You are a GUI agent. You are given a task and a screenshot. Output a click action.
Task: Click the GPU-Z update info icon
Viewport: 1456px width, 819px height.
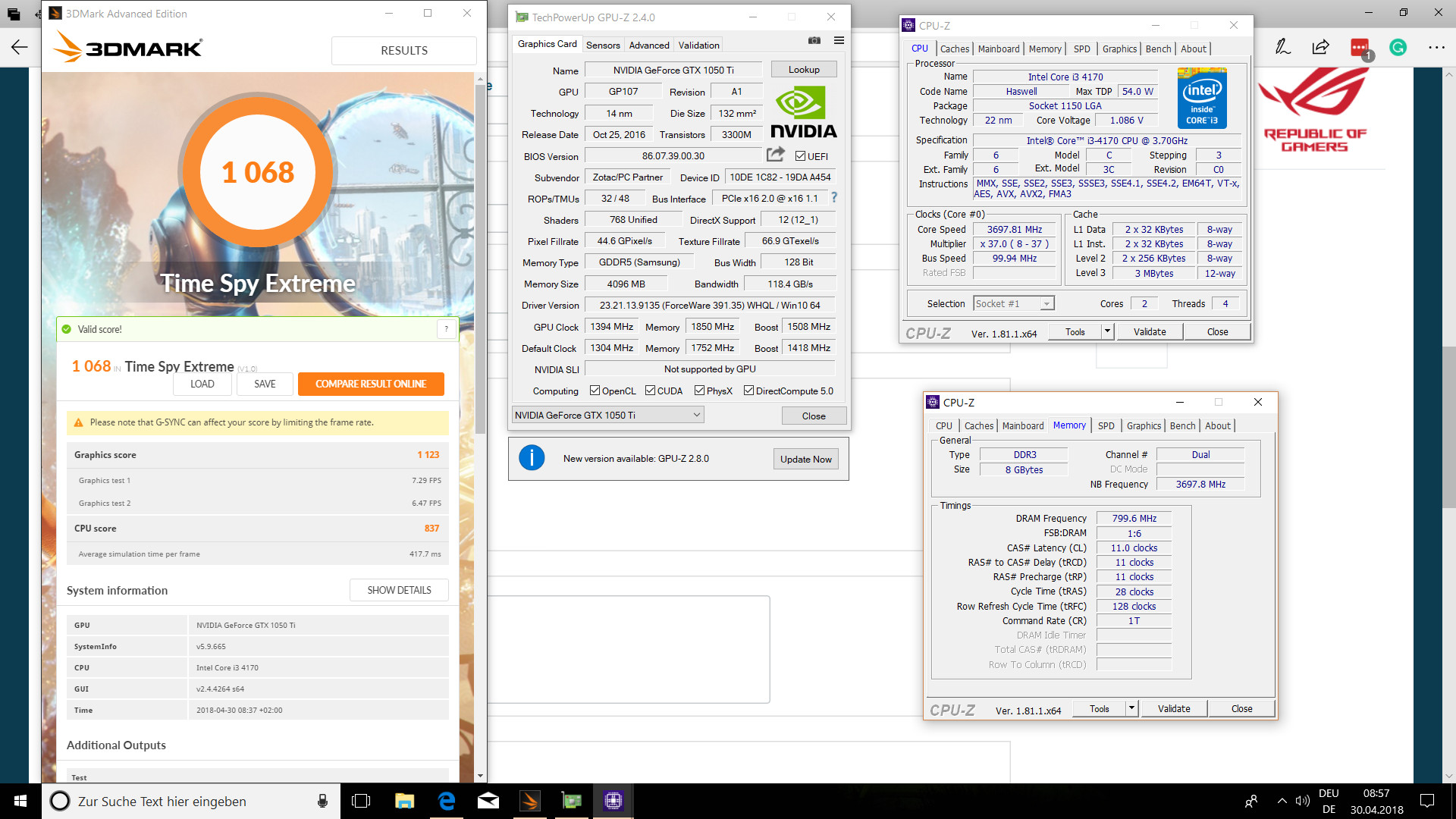(x=532, y=458)
